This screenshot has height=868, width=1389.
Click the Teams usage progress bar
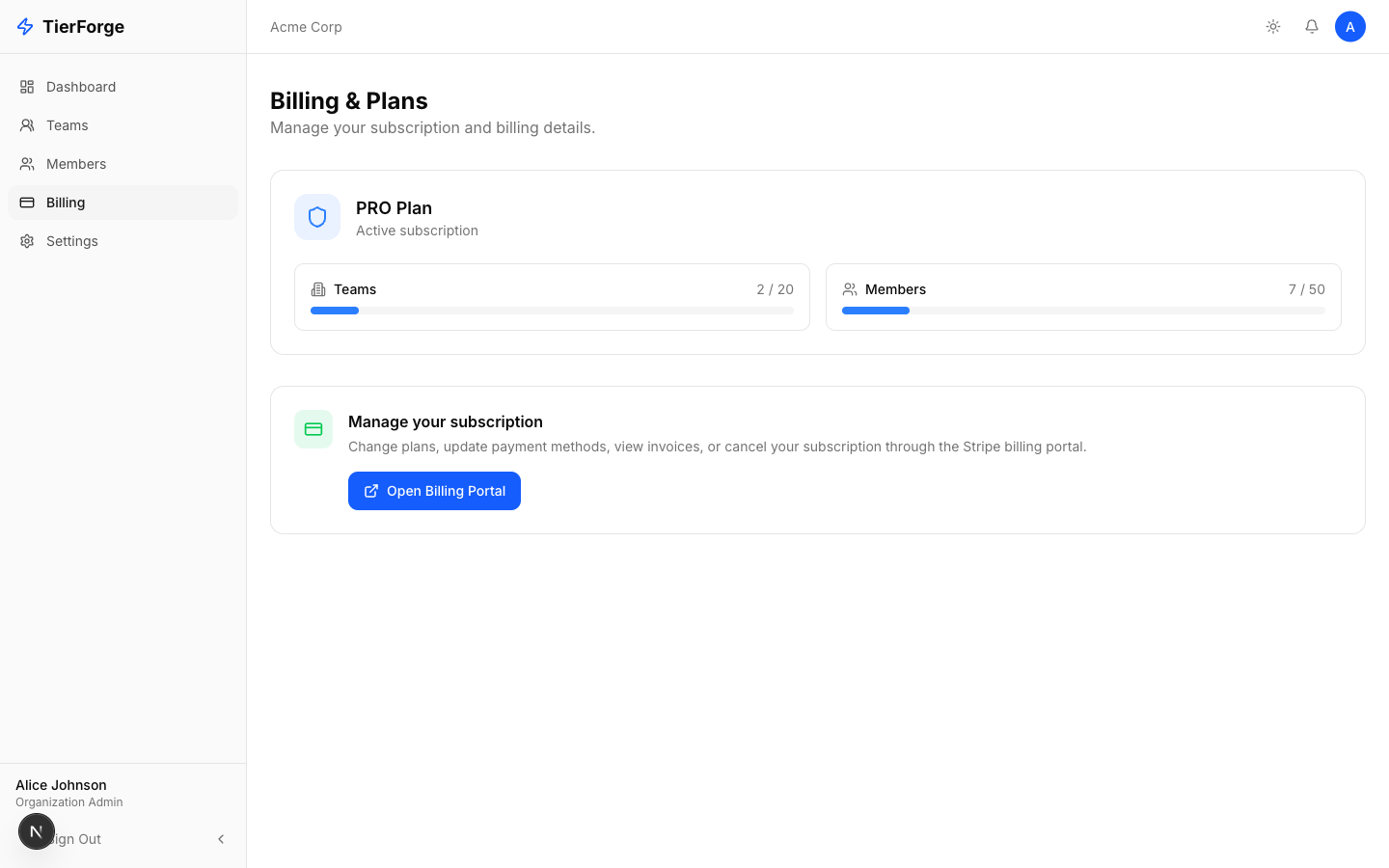552,311
